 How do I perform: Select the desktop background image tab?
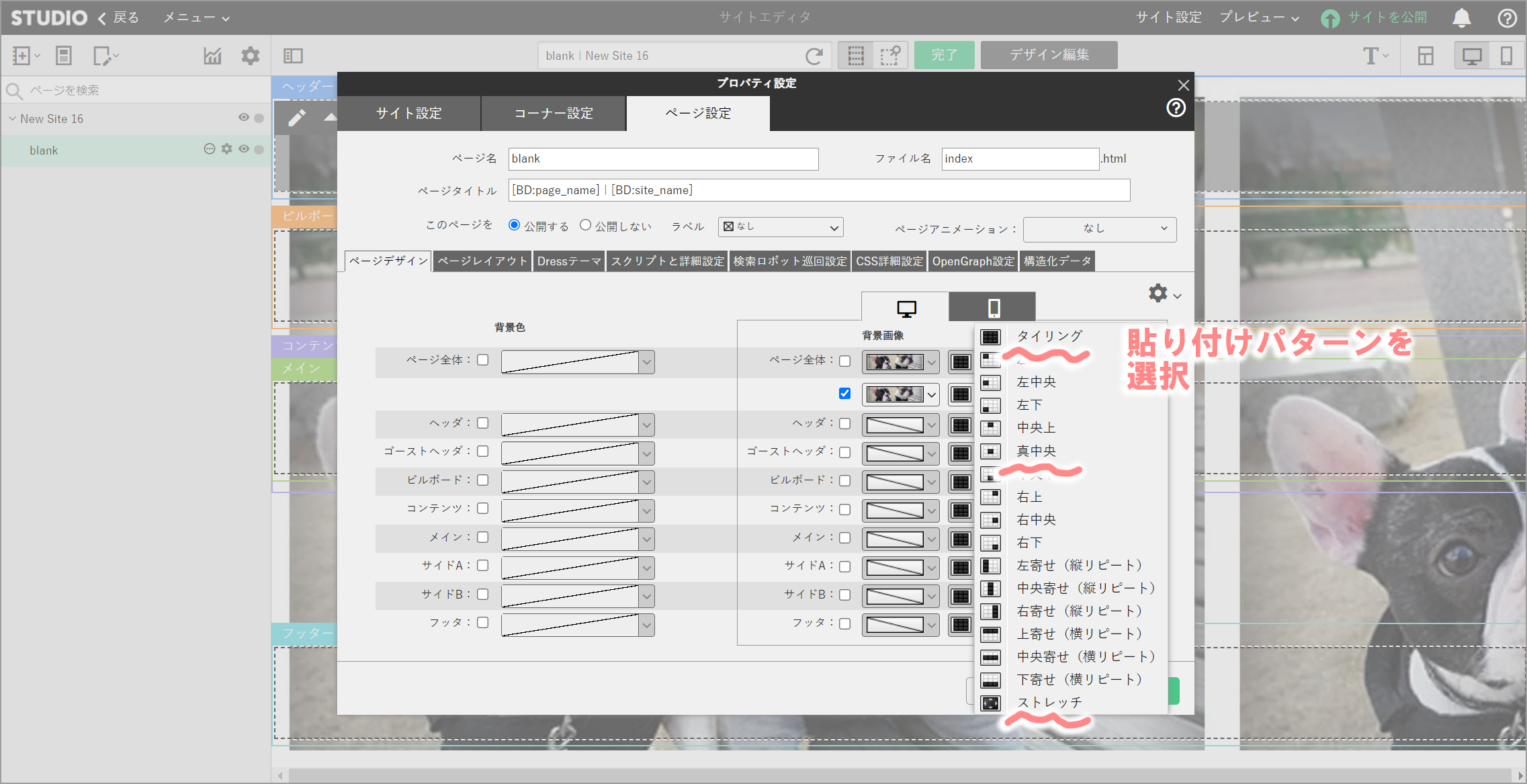[906, 308]
